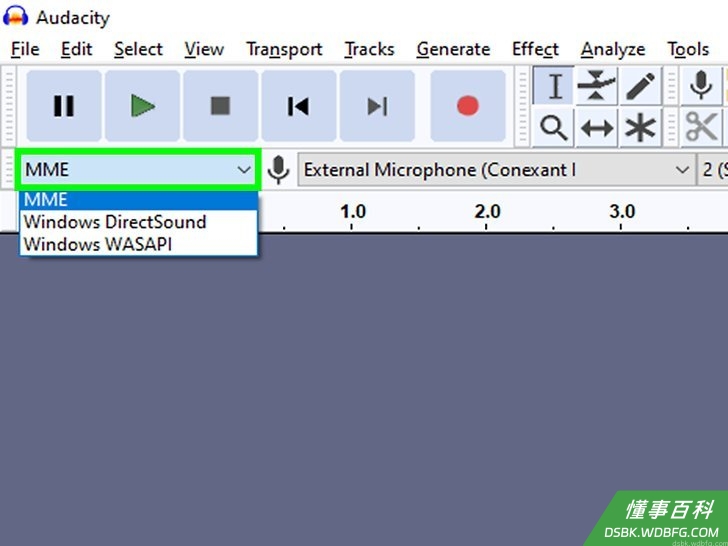Click the 3.0 mark on the timeline ruler
728x546 pixels.
click(622, 212)
